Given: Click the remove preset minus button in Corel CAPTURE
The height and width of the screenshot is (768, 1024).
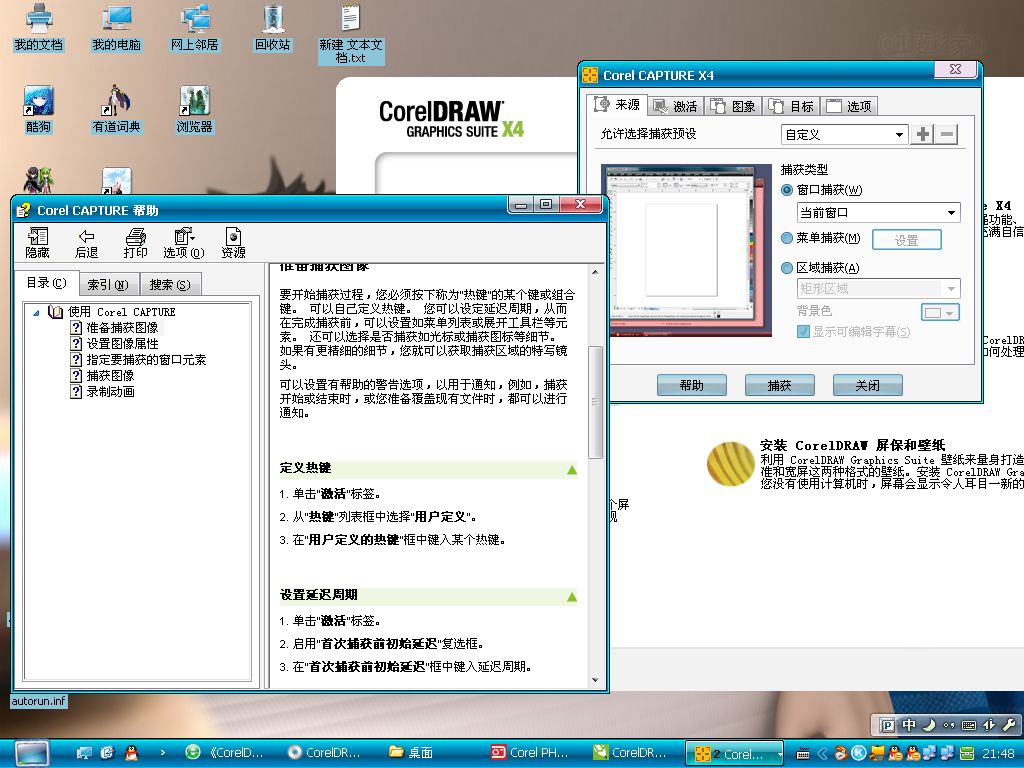Looking at the screenshot, I should tap(947, 135).
